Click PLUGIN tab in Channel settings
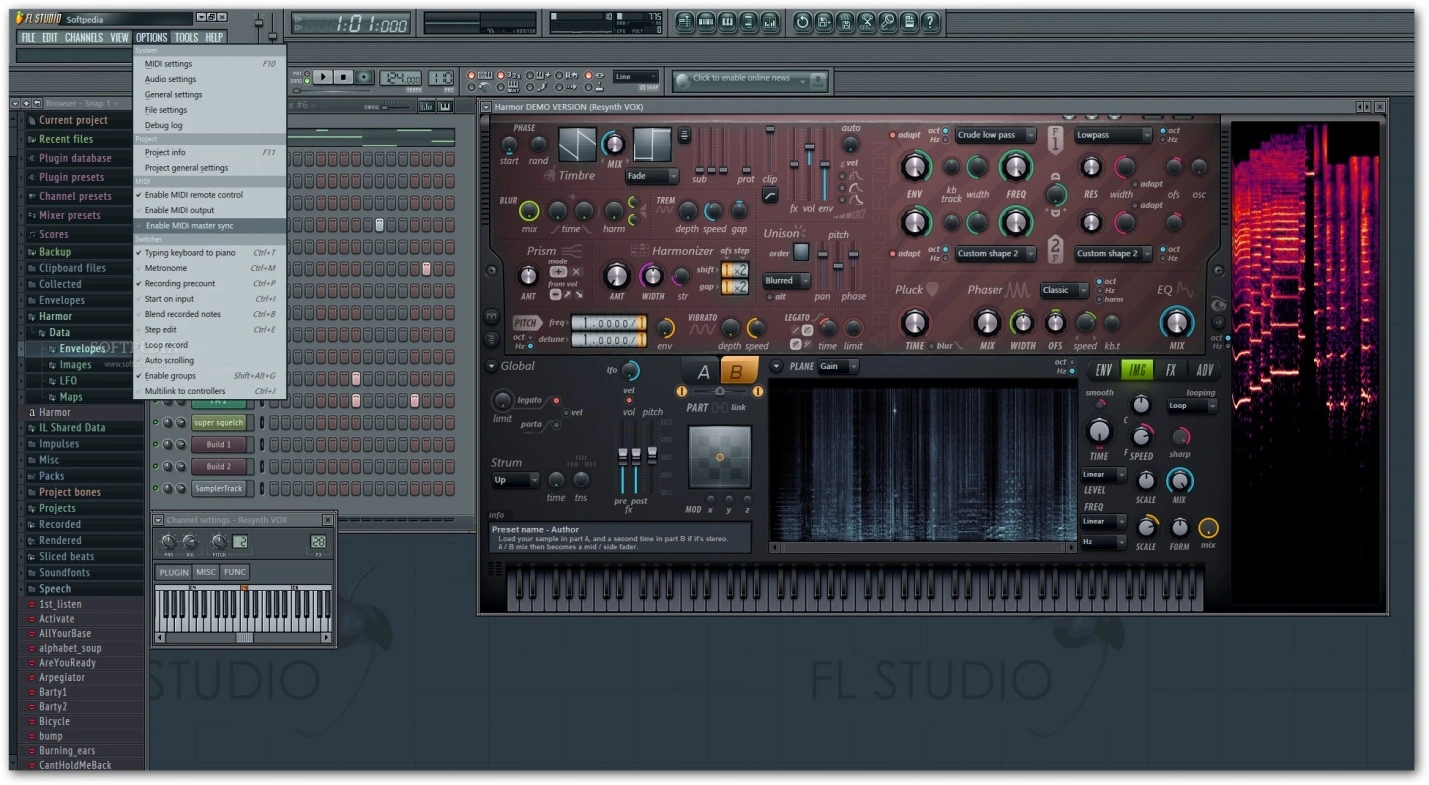Image resolution: width=1429 pixels, height=785 pixels. [x=173, y=572]
